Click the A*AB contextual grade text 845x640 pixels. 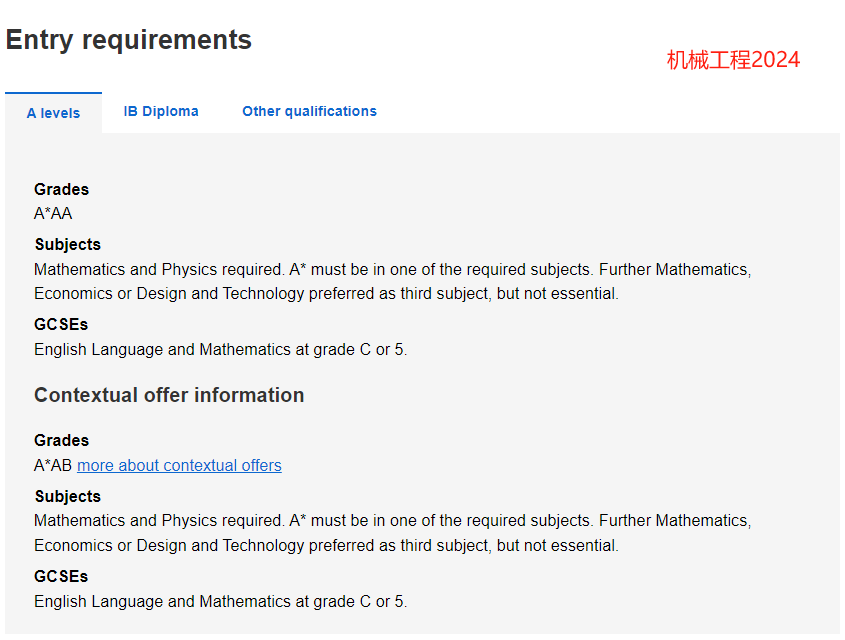pyautogui.click(x=53, y=465)
